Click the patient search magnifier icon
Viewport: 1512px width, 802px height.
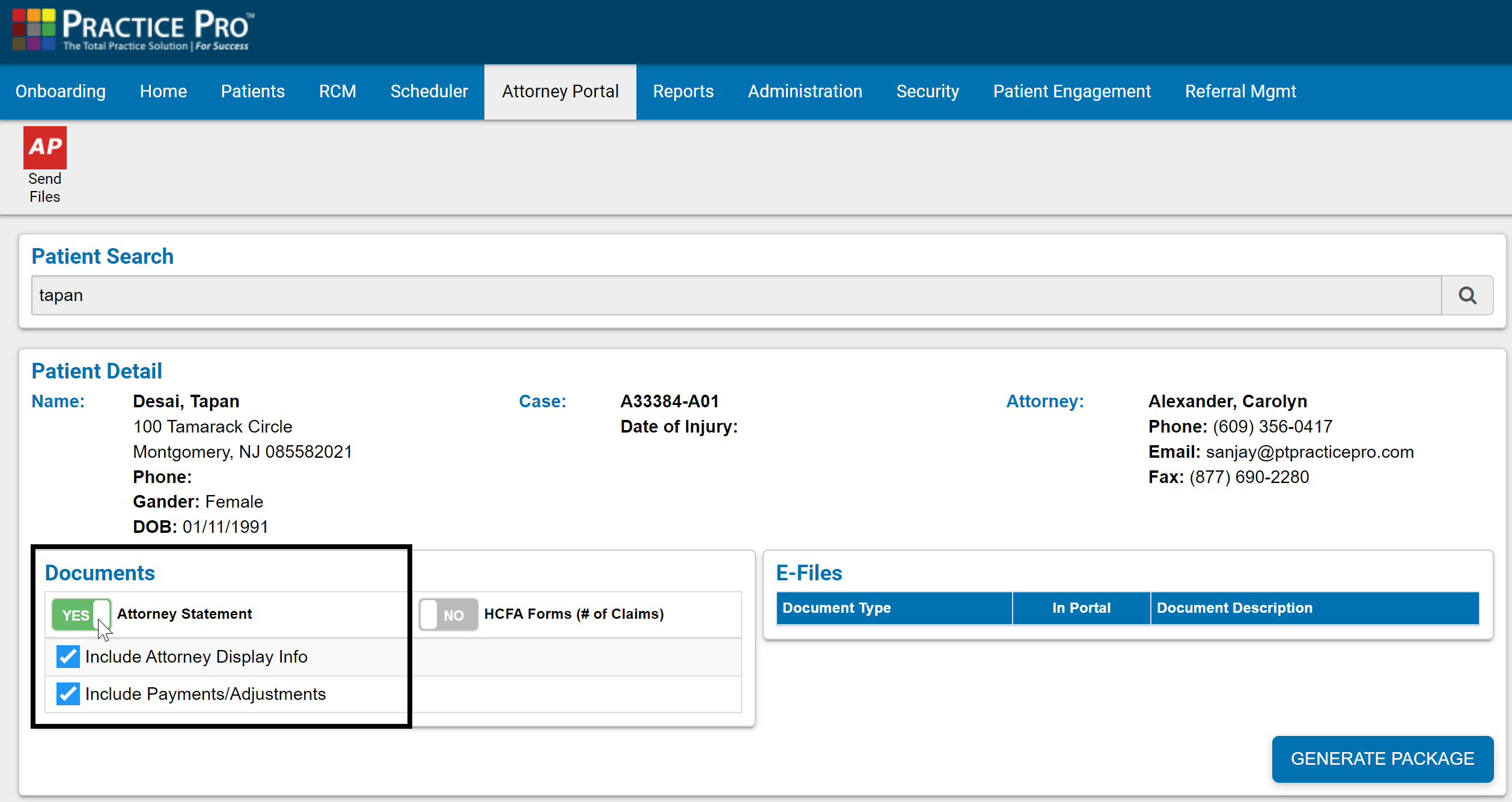(1468, 295)
